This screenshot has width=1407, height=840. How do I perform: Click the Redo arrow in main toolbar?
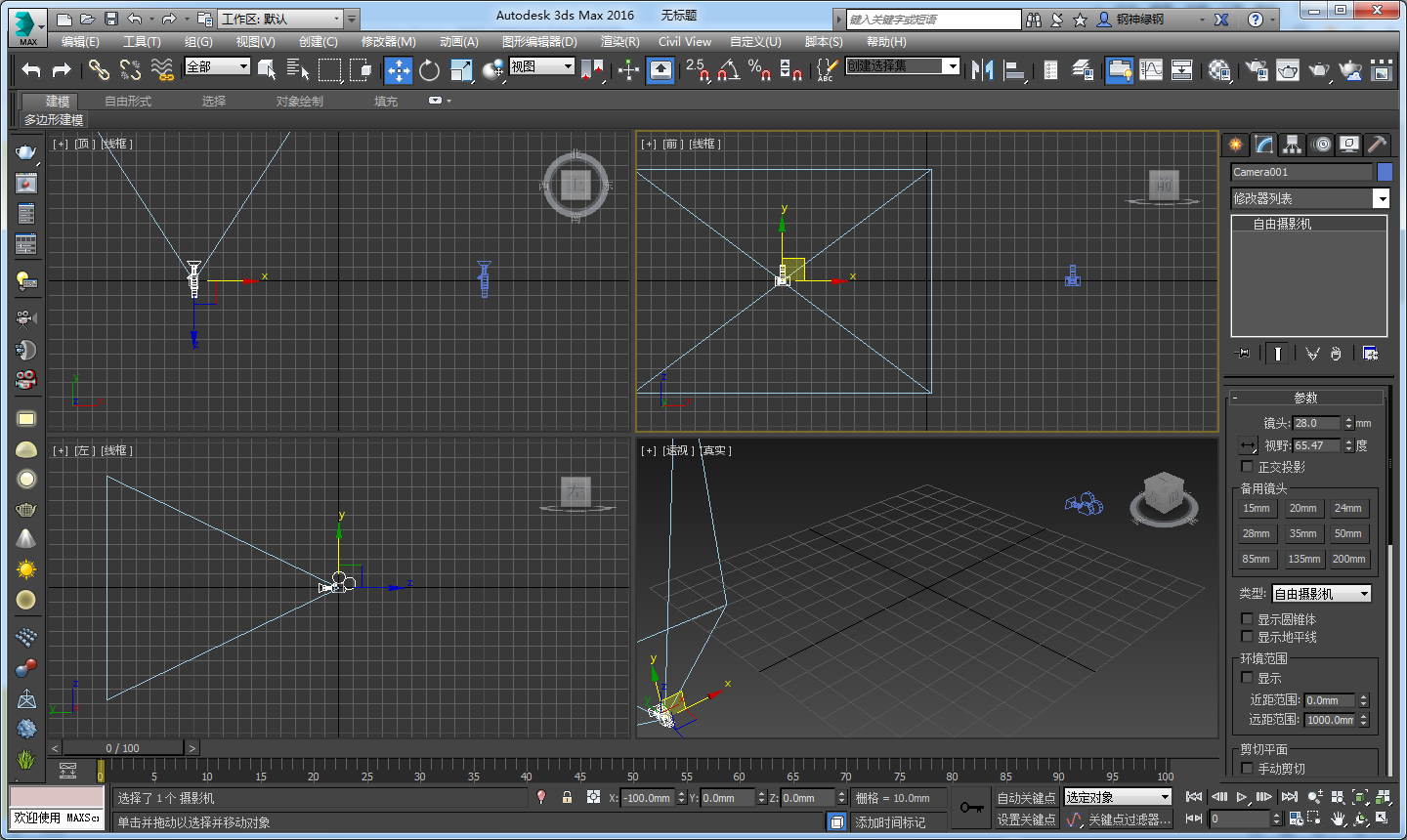click(62, 69)
